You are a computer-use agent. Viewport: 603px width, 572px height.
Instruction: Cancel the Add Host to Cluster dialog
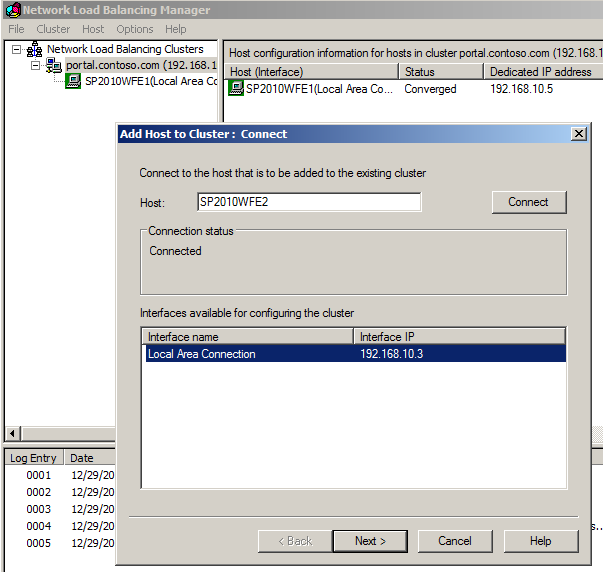point(455,541)
